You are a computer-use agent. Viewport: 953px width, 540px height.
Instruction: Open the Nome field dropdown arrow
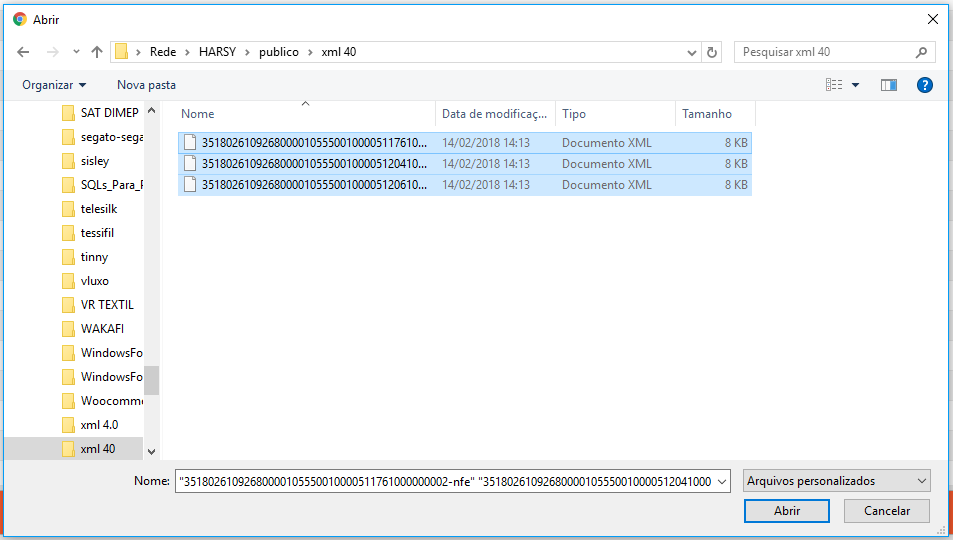point(722,482)
